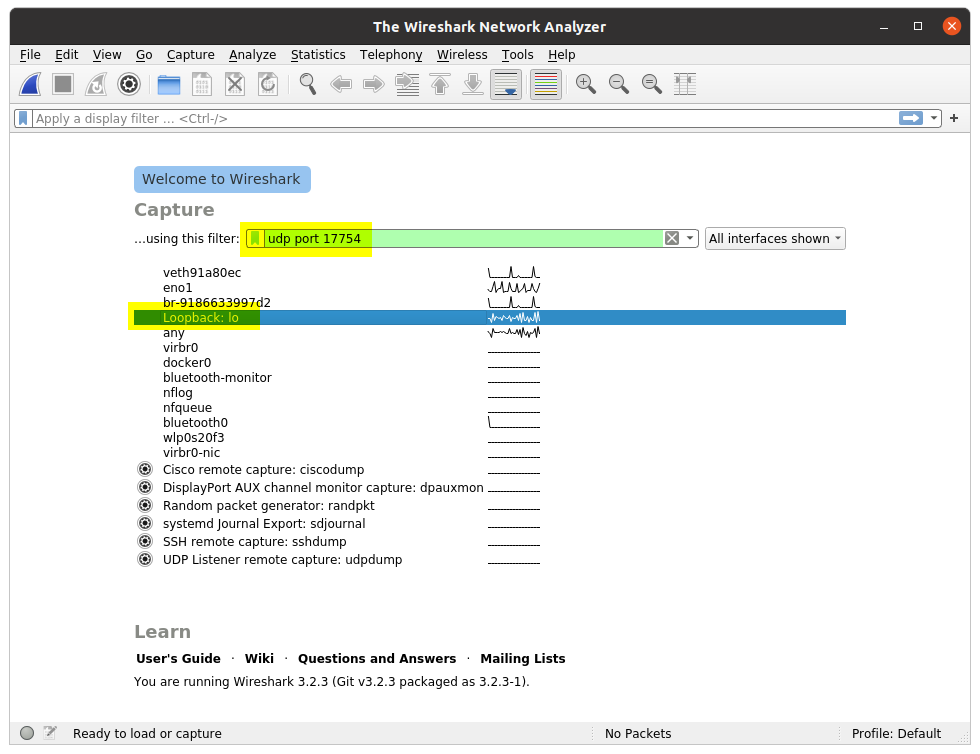Open capture options gear icon
The width and height of the screenshot is (980, 754).
click(x=129, y=84)
